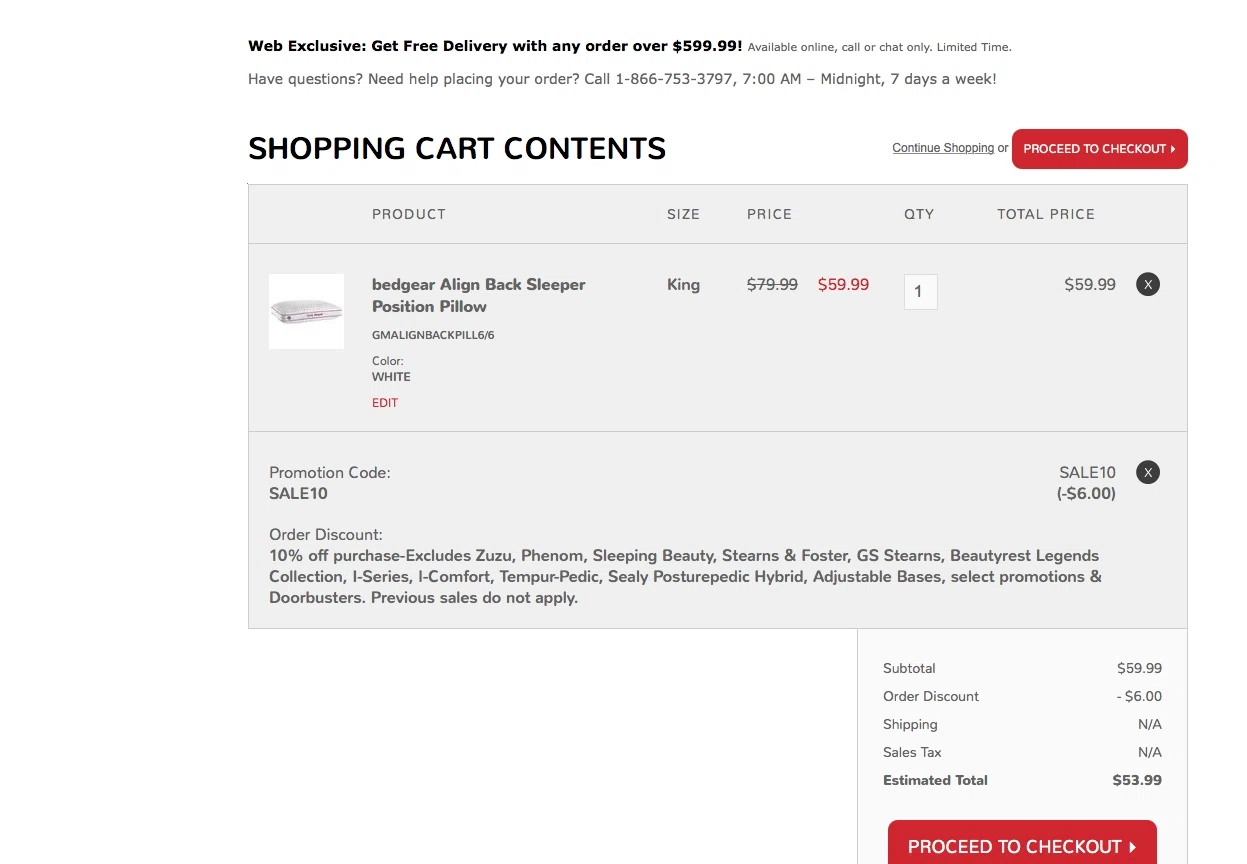Screen dimensions: 1247x864
Task: Click the SIZE column header
Action: [x=684, y=214]
